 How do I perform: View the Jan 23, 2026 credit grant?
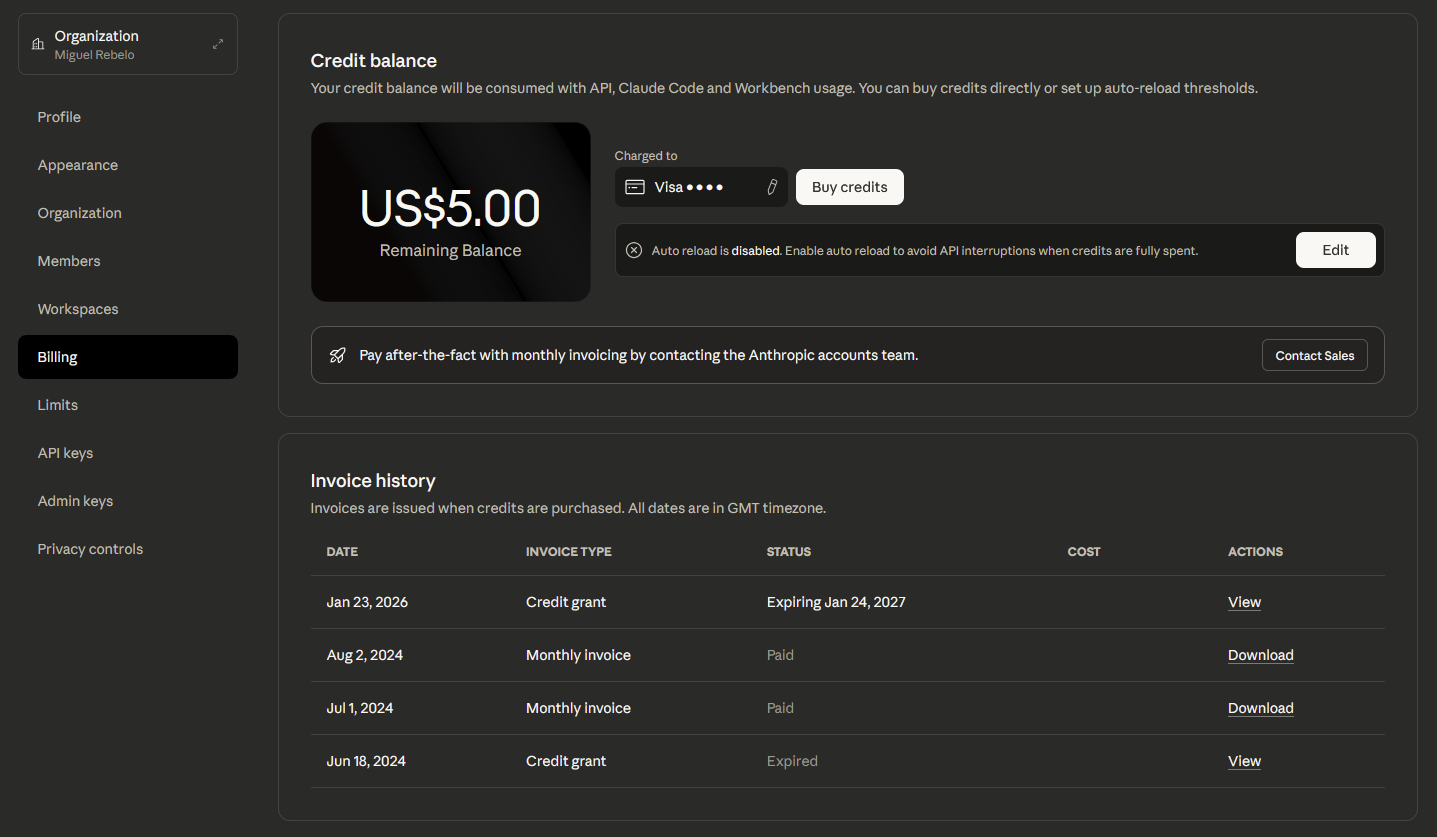[1244, 601]
